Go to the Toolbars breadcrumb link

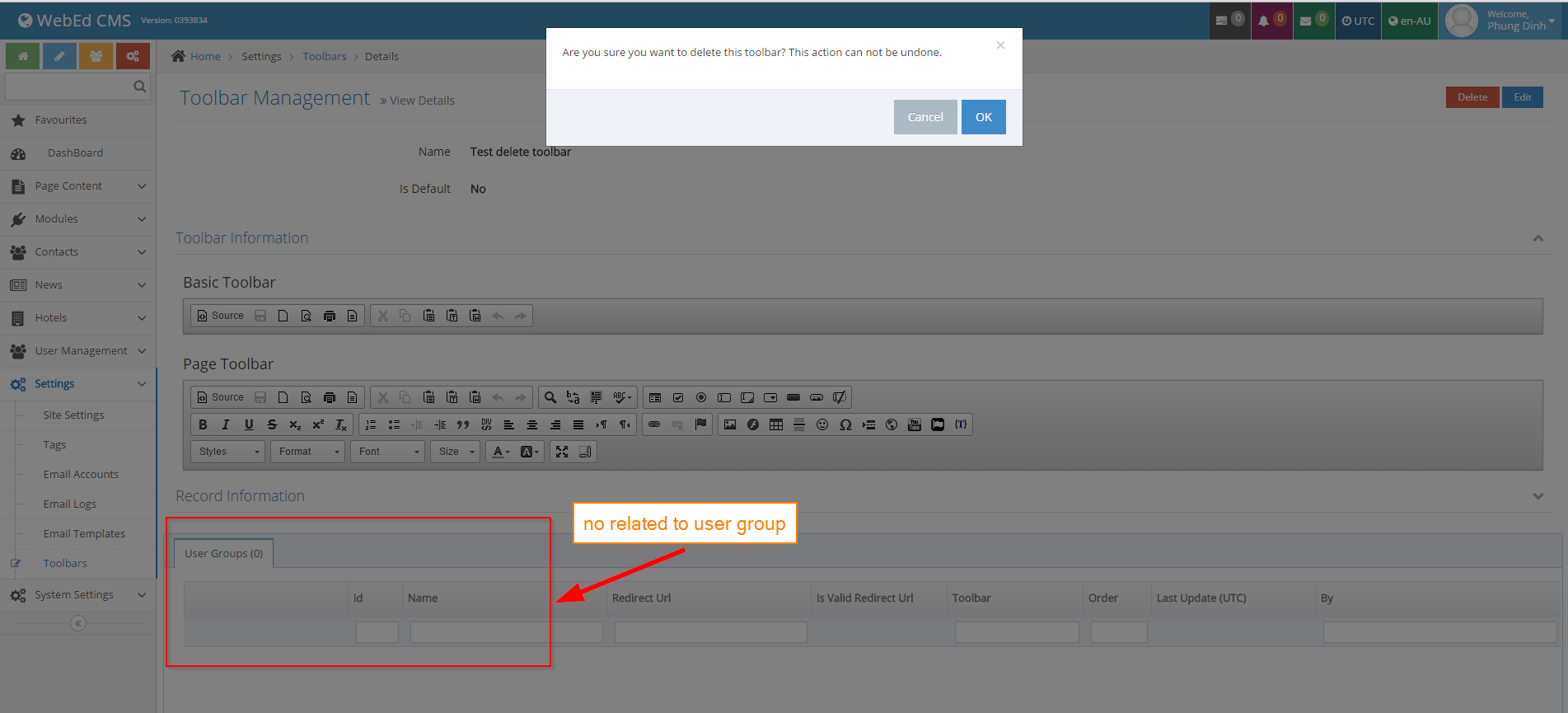pos(324,56)
